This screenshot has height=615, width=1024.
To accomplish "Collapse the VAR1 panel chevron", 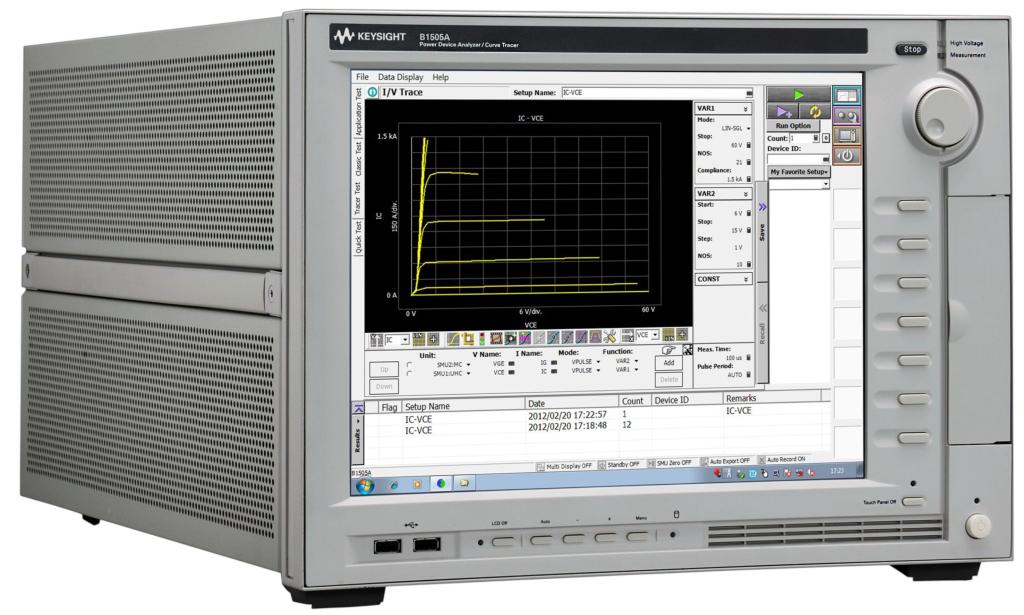I will [x=745, y=106].
